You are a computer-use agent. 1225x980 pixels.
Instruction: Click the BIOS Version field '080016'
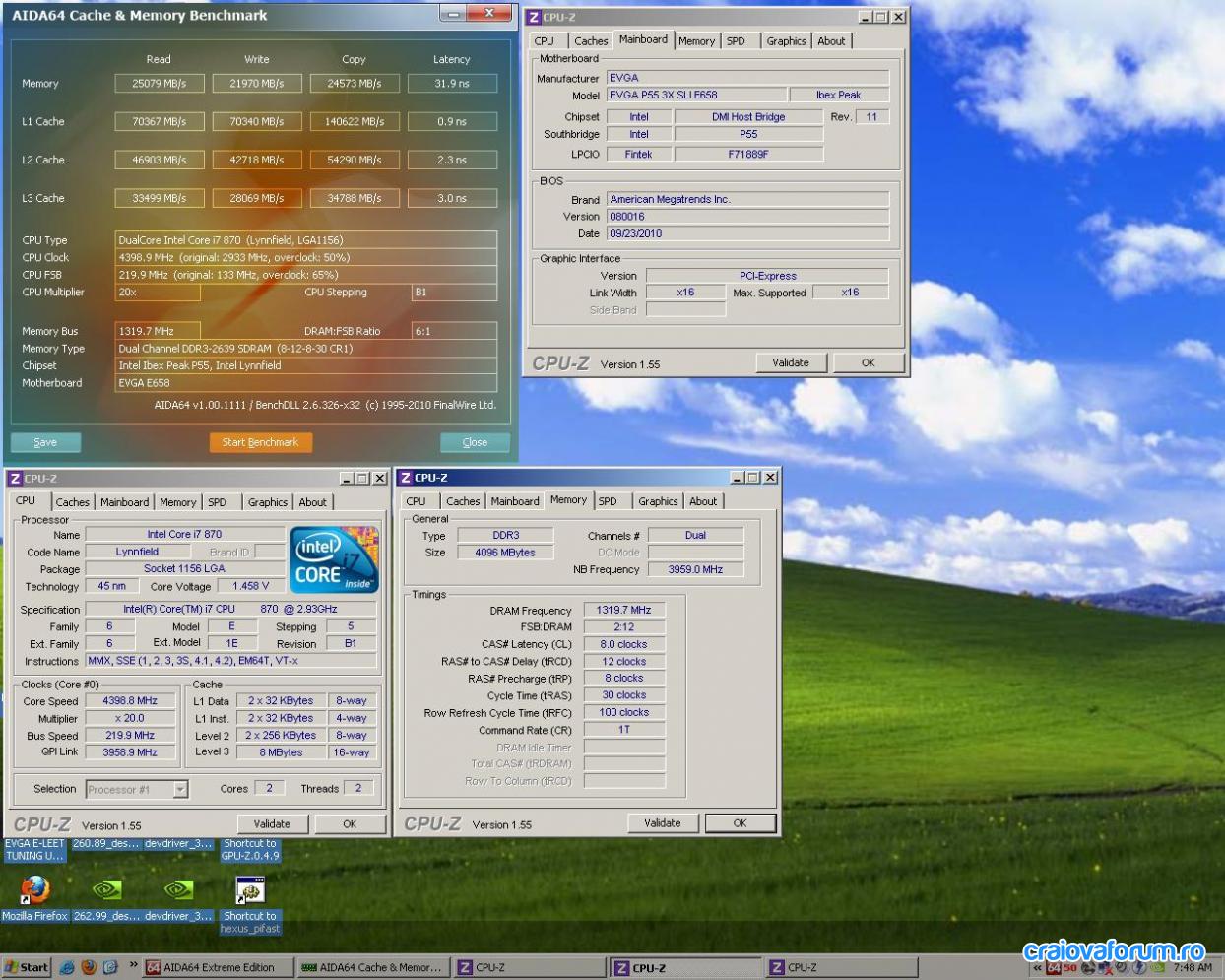[x=747, y=217]
